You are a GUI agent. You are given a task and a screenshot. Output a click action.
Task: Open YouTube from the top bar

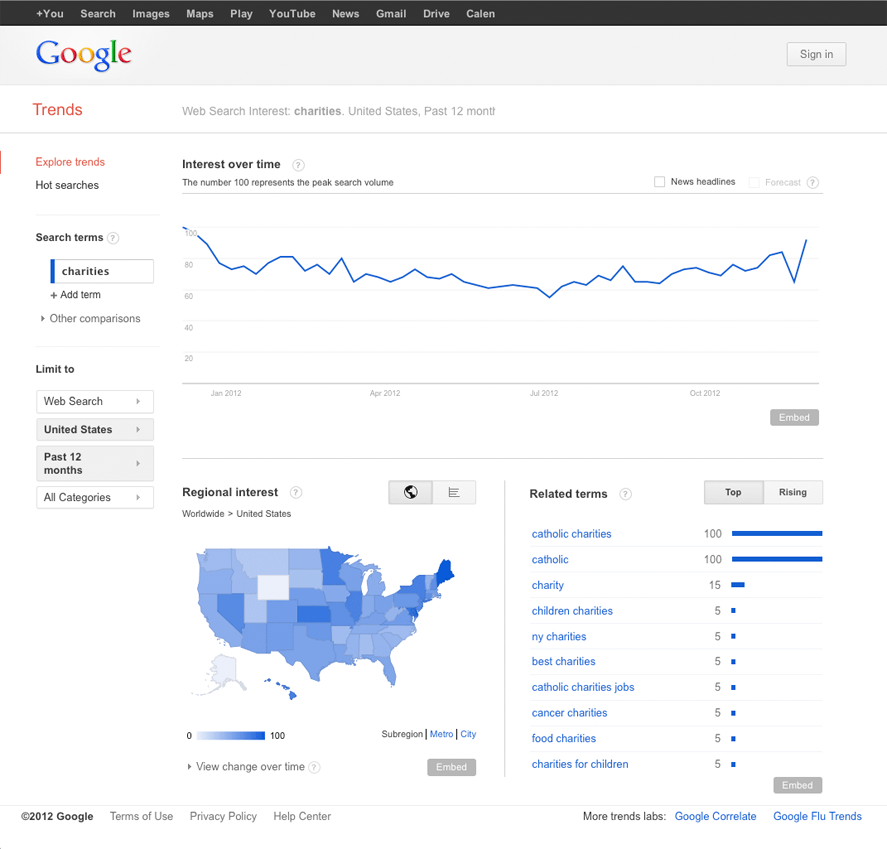[292, 14]
